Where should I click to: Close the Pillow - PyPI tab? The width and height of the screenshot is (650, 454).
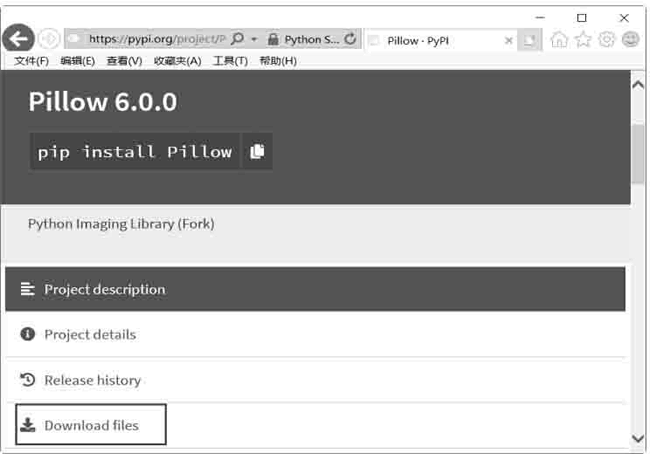click(x=508, y=41)
